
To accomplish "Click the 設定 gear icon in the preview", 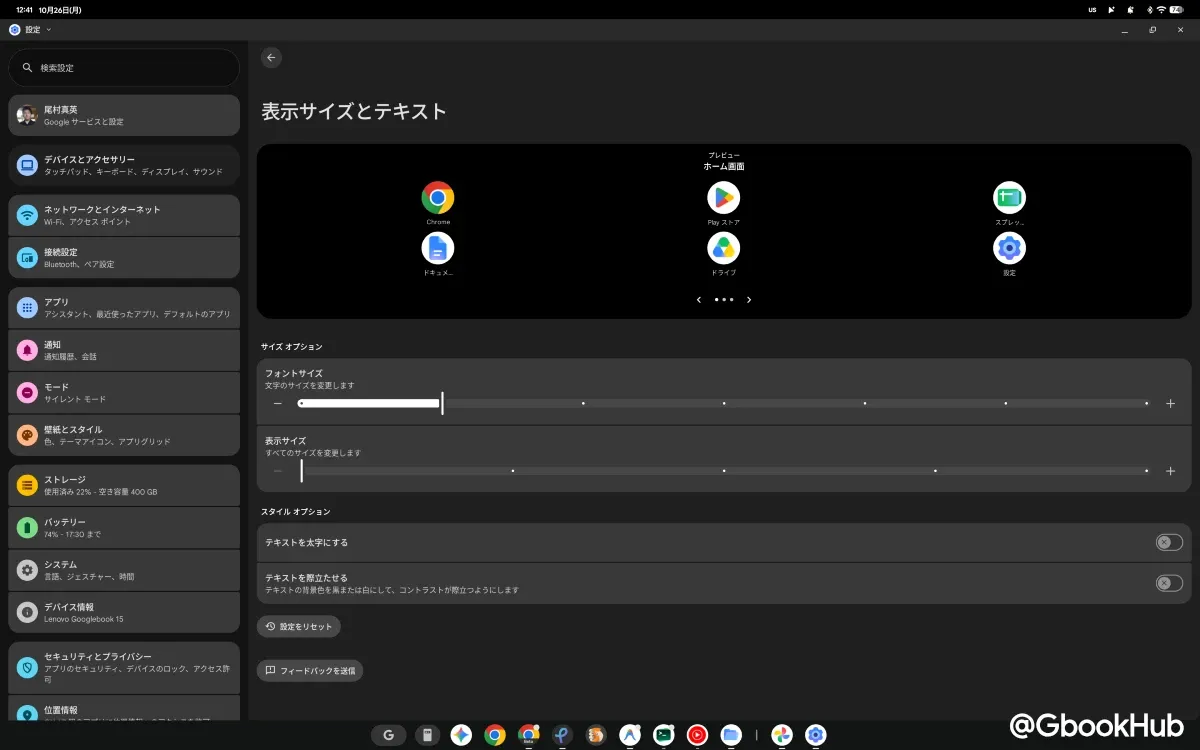I will coord(1009,248).
